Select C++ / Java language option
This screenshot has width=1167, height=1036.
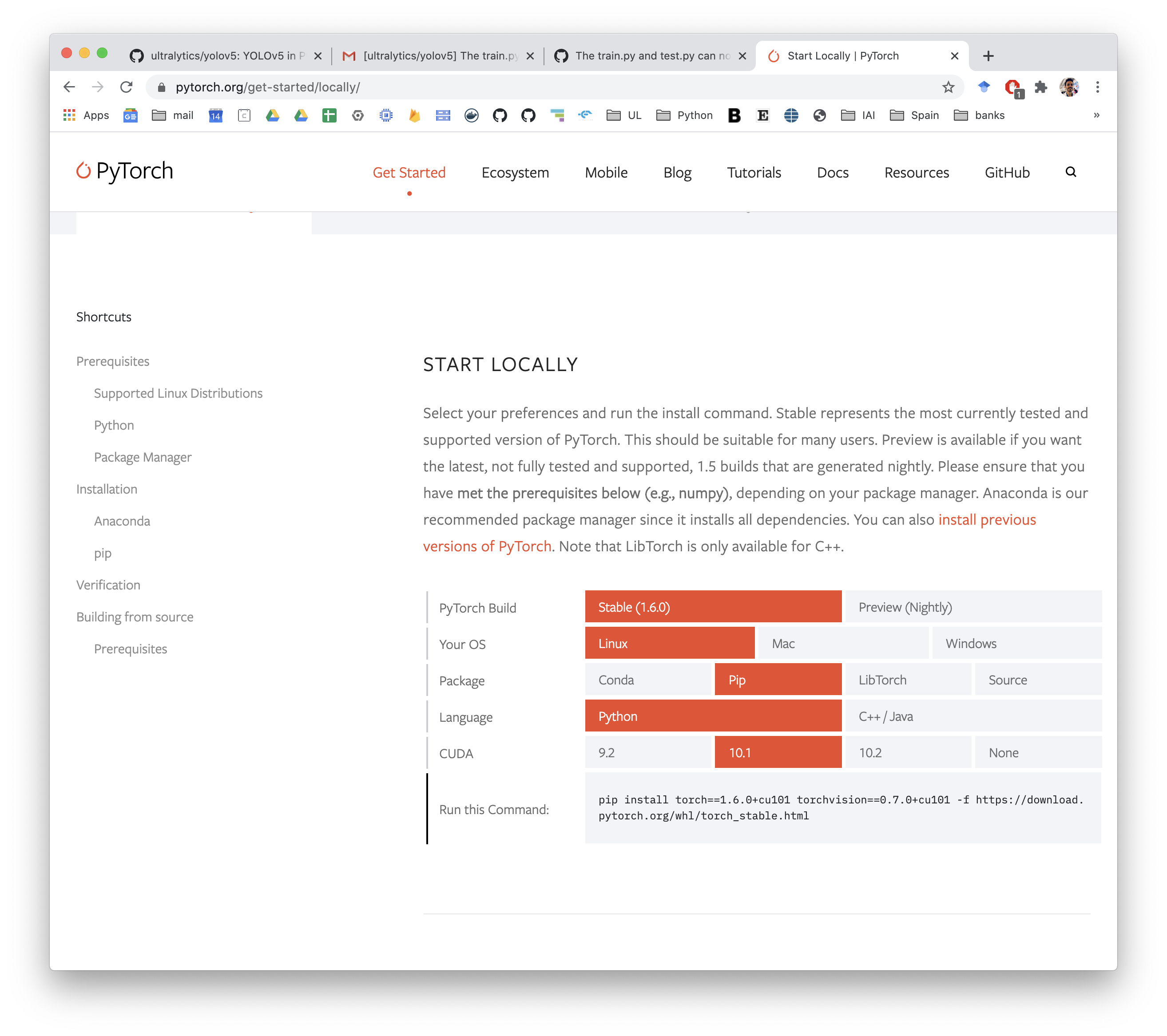click(x=973, y=716)
